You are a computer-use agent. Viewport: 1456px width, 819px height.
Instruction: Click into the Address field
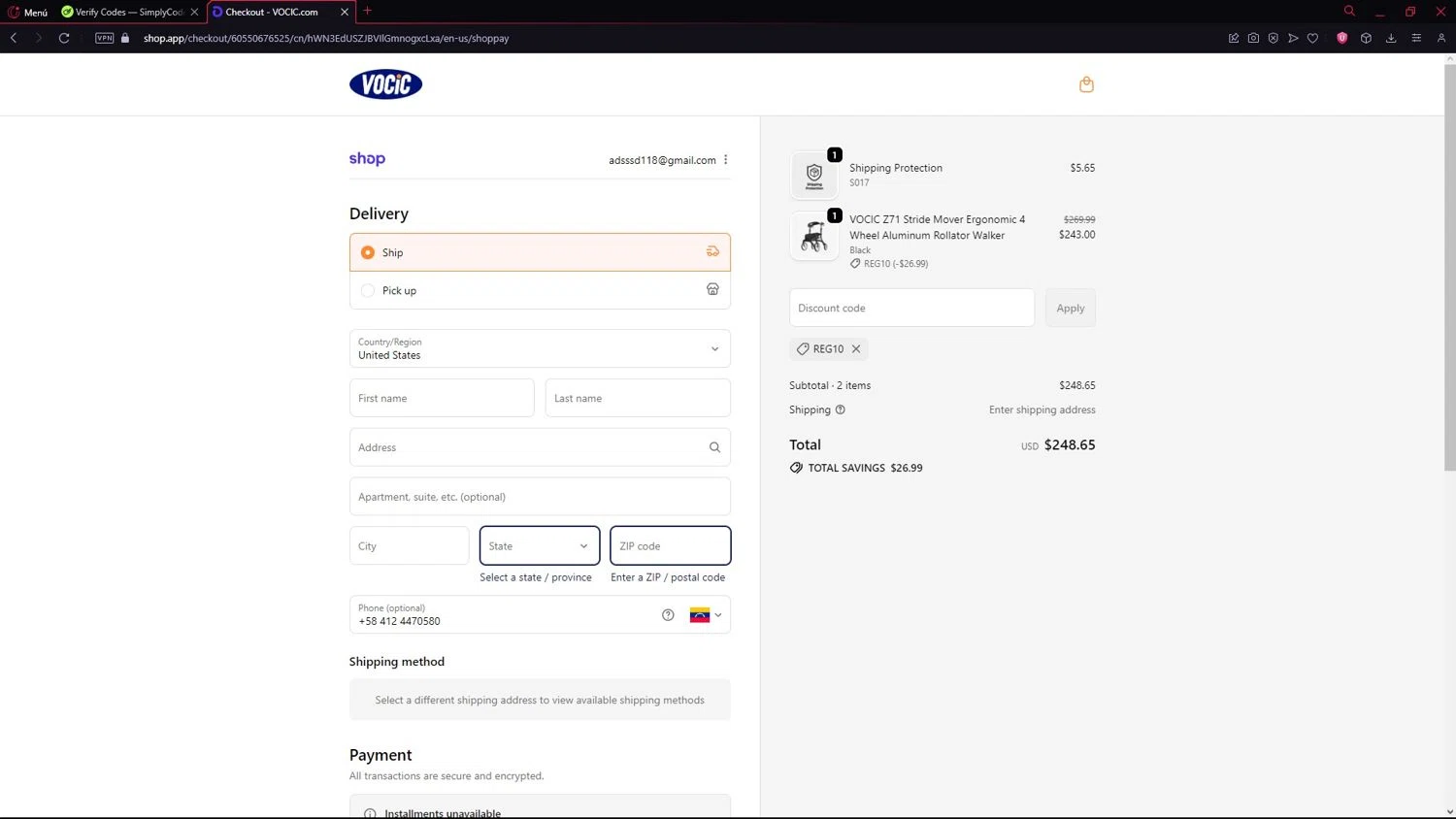click(x=540, y=447)
